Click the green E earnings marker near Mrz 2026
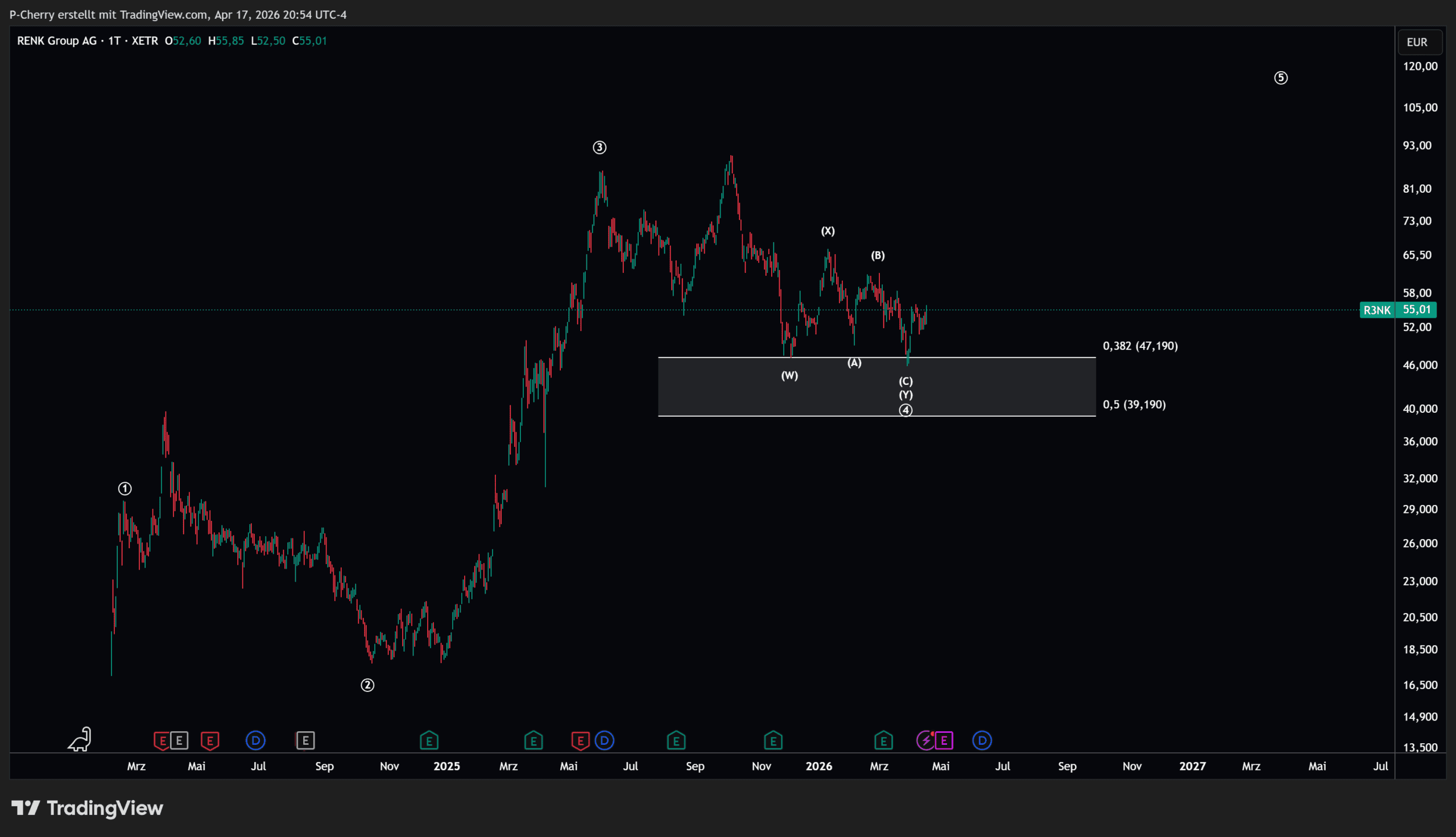The width and height of the screenshot is (1456, 837). click(883, 740)
